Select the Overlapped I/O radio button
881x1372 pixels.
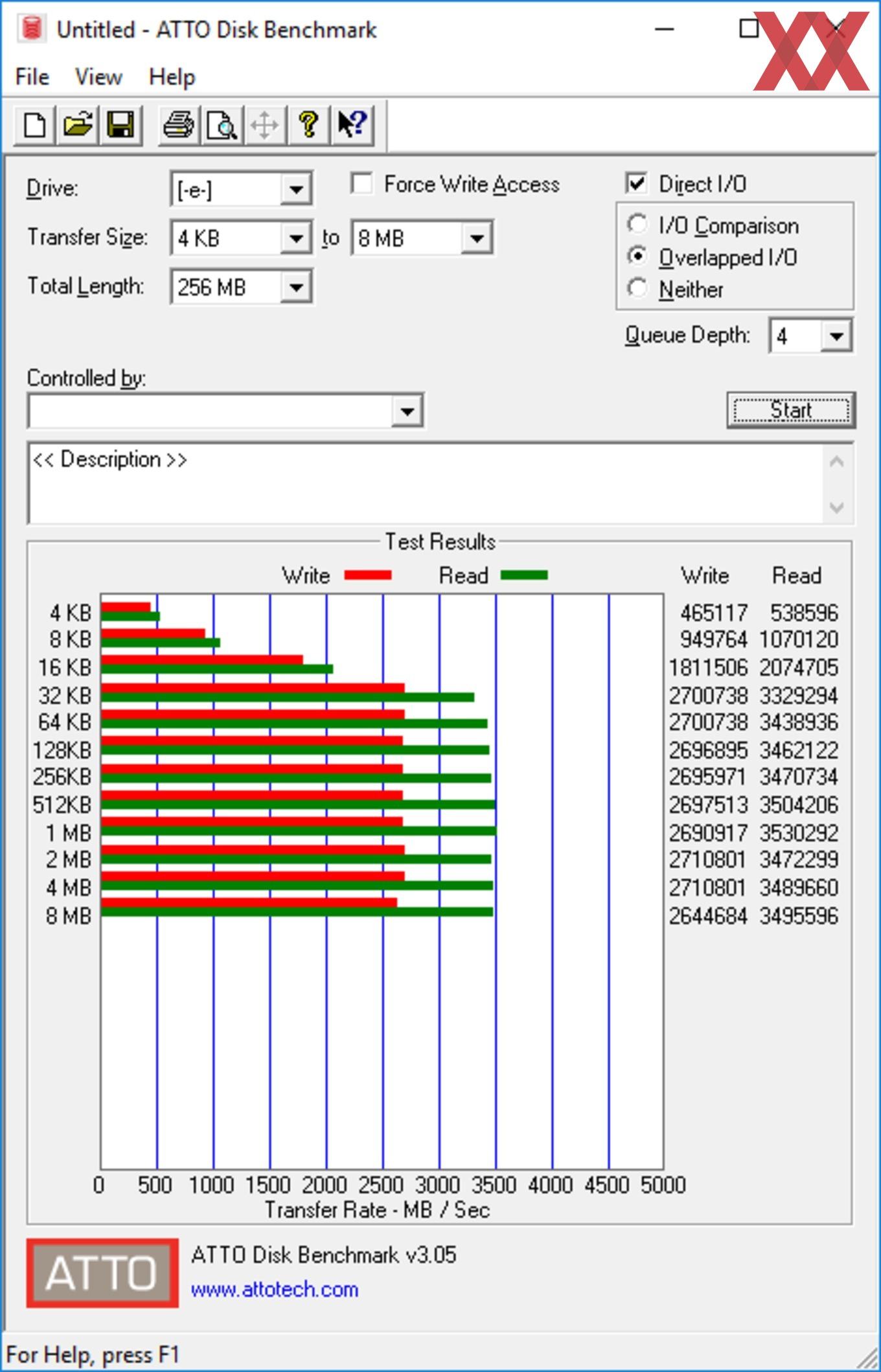click(637, 257)
